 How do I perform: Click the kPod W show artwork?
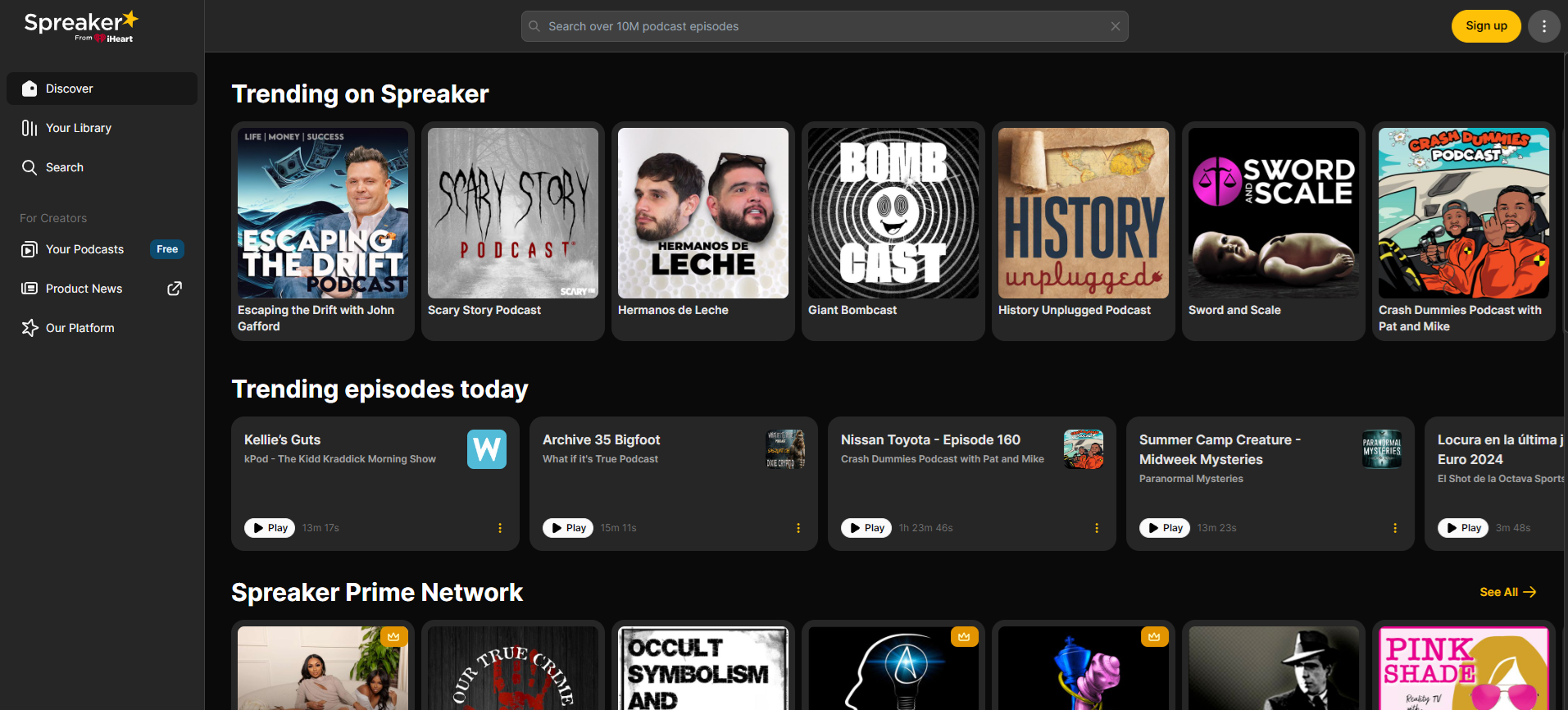point(487,449)
